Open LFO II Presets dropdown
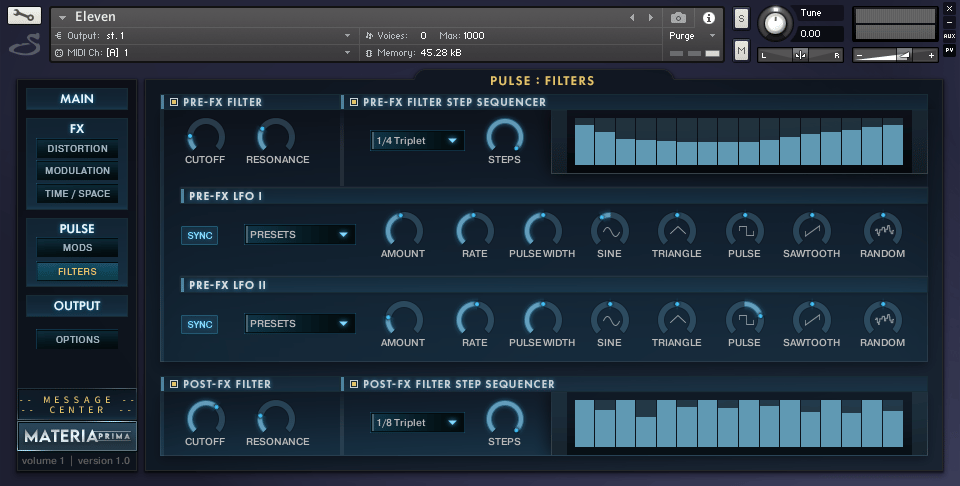The height and width of the screenshot is (486, 960). pos(300,323)
